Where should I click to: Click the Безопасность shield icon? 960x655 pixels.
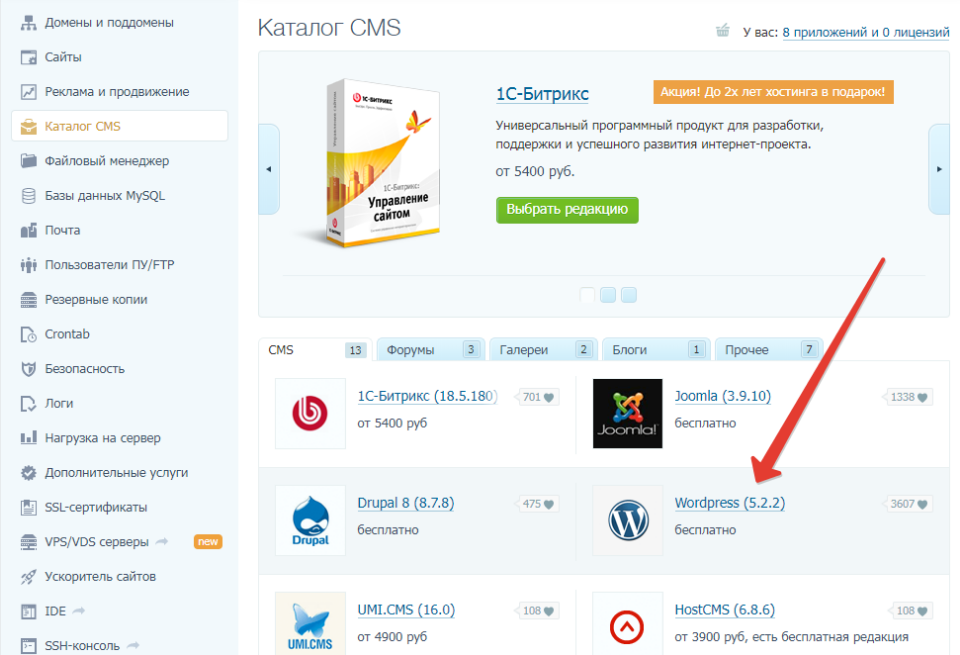click(x=28, y=369)
